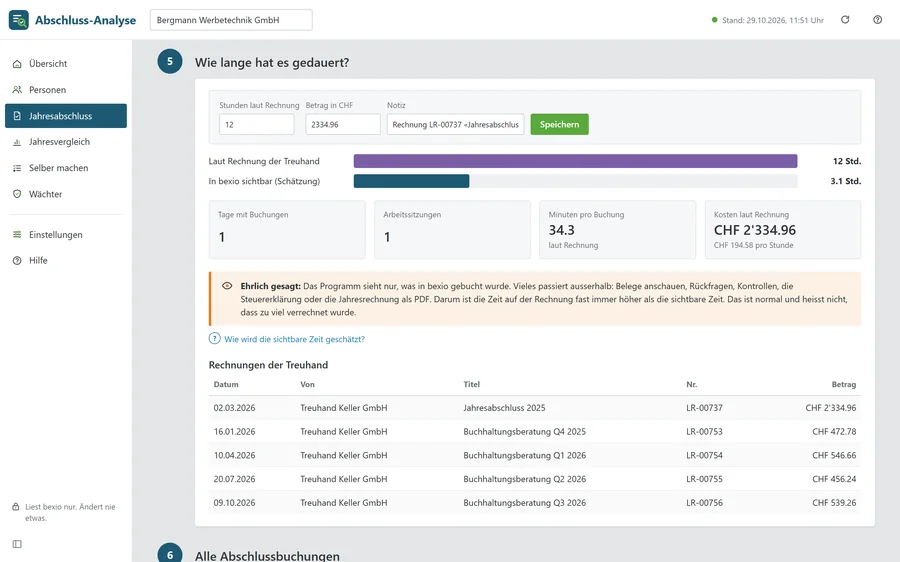
Task: Click the green status dot next to Stand
Action: point(715,20)
